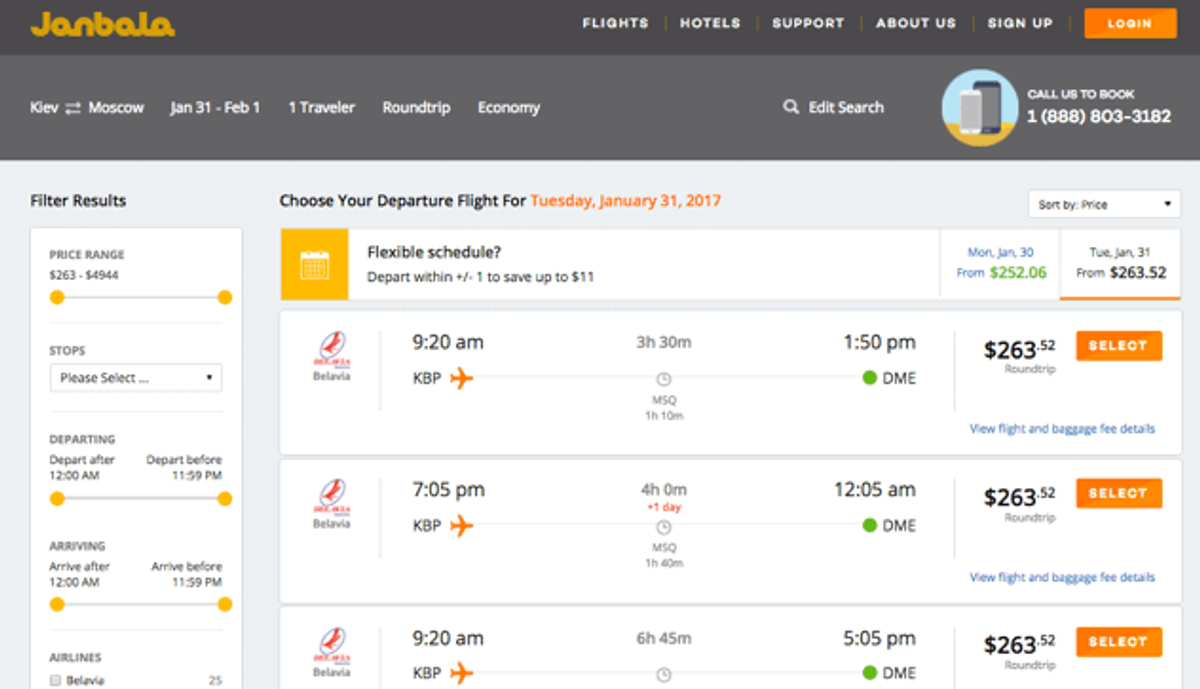View baggage fee details for the 3h 30m flight
The height and width of the screenshot is (689, 1200).
(1062, 429)
